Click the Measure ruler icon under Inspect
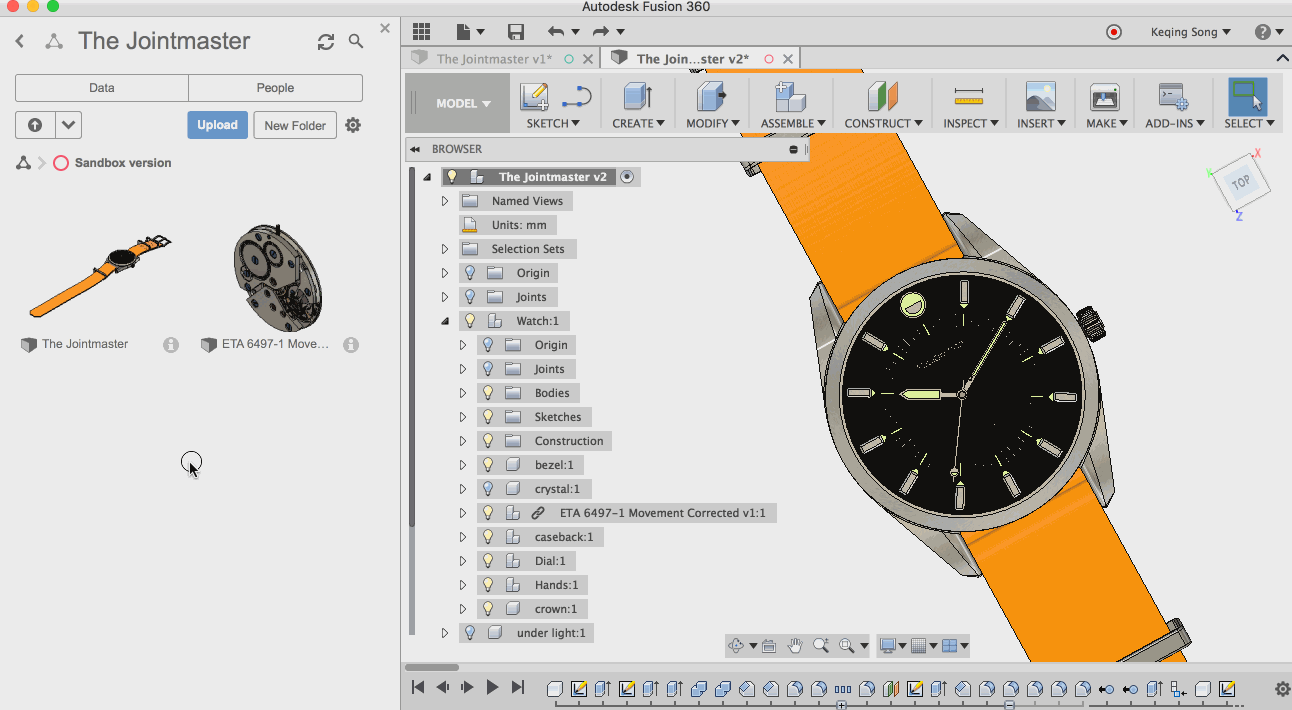 968,97
